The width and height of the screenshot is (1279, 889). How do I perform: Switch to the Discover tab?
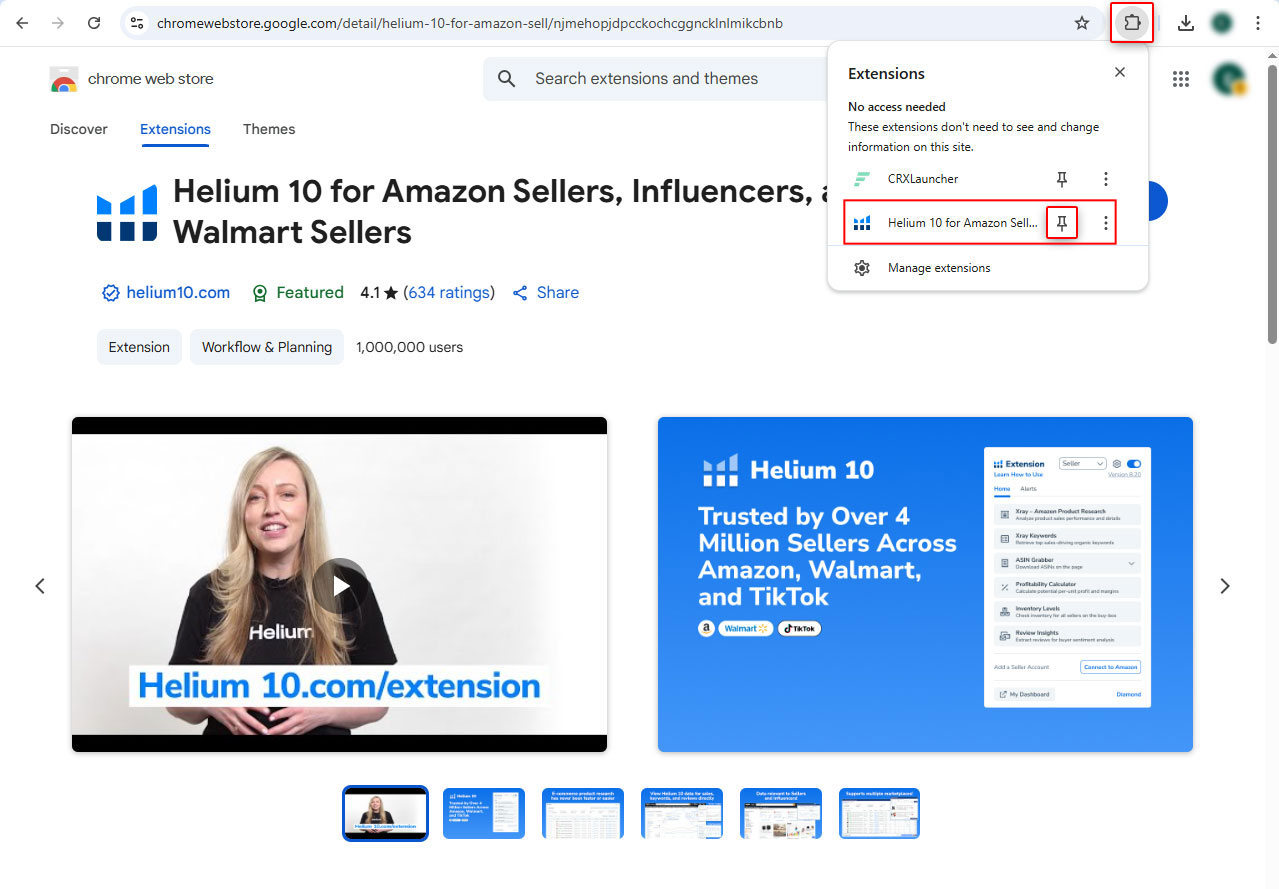coord(79,129)
